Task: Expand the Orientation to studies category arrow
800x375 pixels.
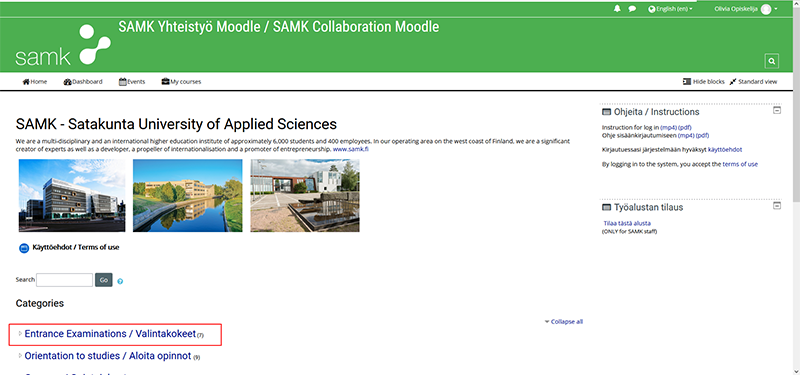Action: click(20, 356)
